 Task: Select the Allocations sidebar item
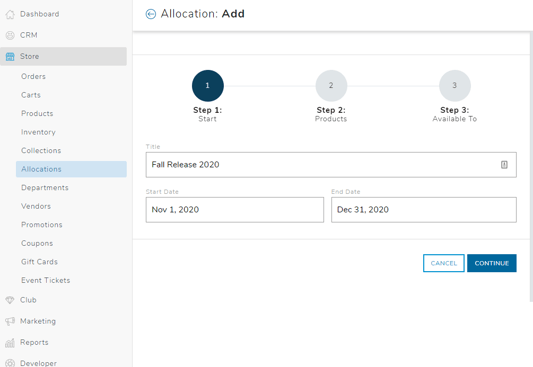tap(71, 169)
